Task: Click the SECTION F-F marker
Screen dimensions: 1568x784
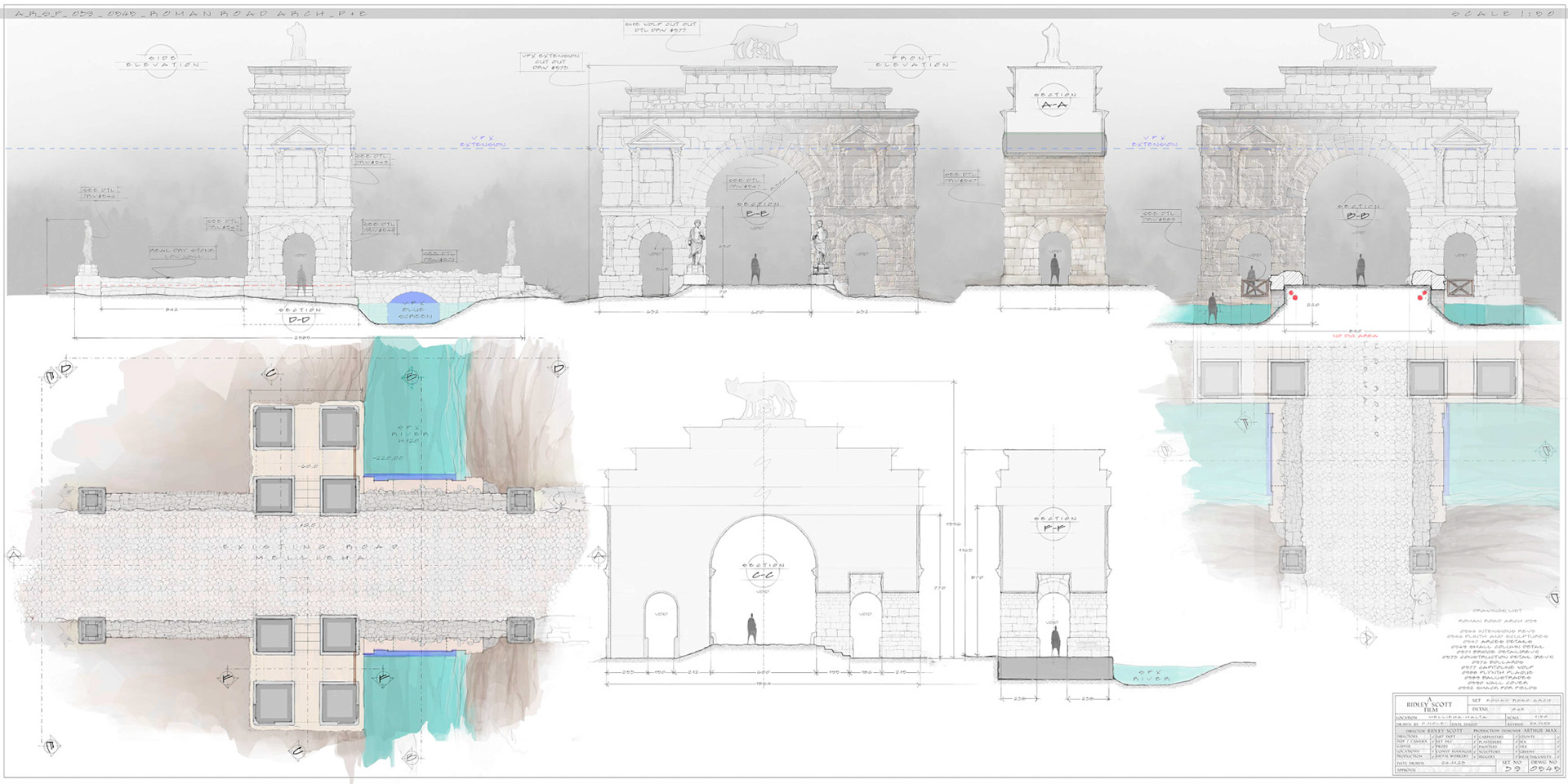Action: pos(1054,523)
